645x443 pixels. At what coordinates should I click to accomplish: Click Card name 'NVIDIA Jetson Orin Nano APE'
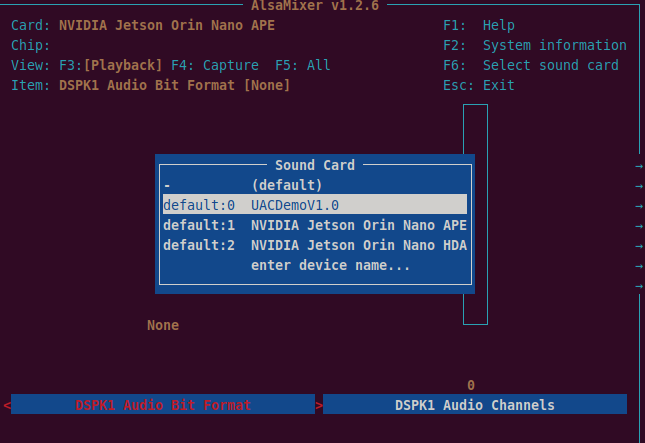[167, 26]
